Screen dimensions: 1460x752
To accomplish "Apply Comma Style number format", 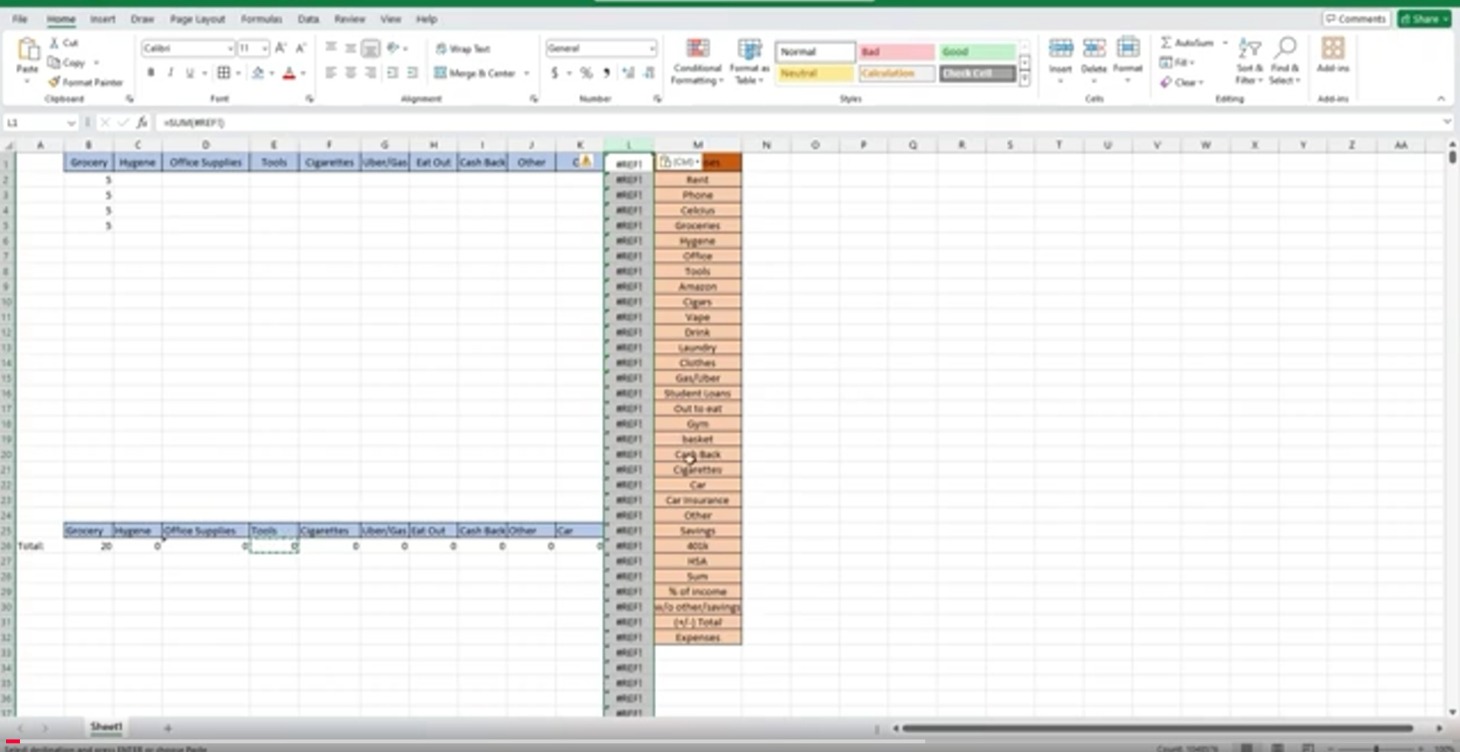I will click(x=606, y=73).
